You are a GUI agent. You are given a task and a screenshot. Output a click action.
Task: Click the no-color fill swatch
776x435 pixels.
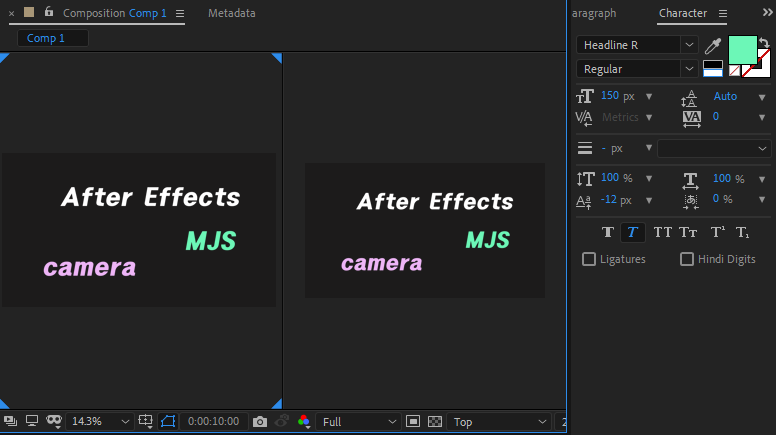(734, 71)
